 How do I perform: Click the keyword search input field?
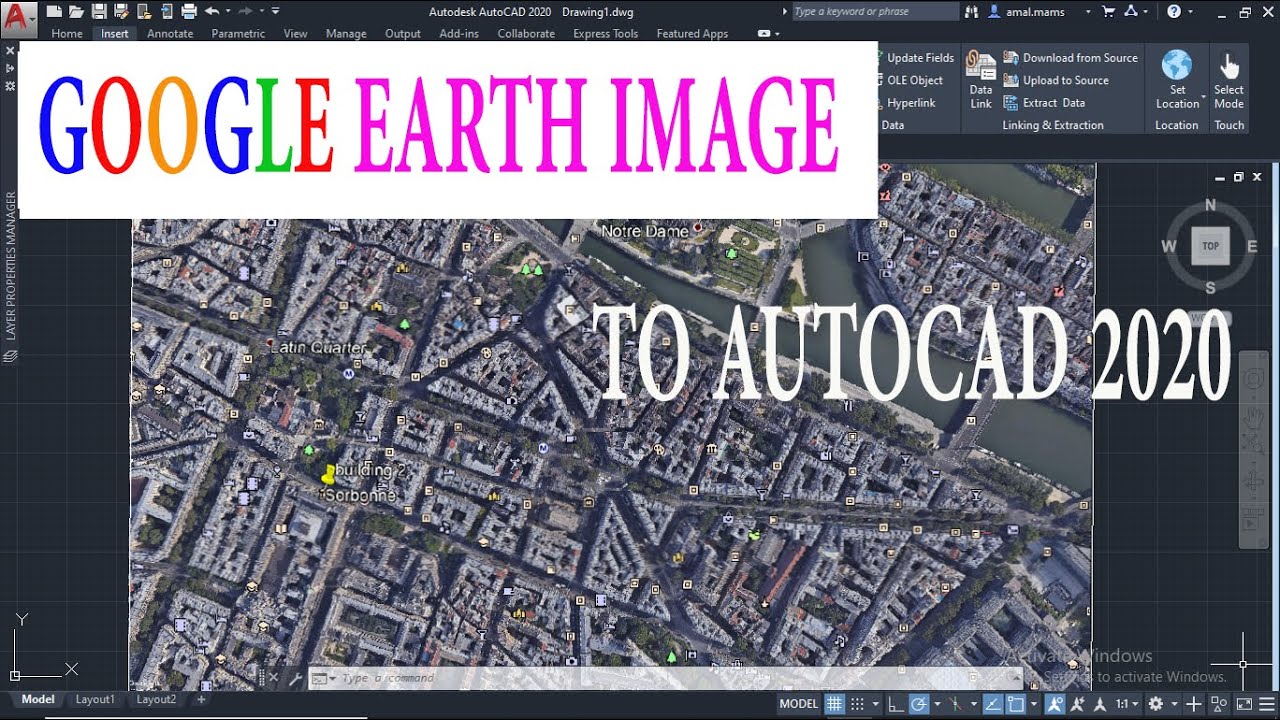[875, 12]
